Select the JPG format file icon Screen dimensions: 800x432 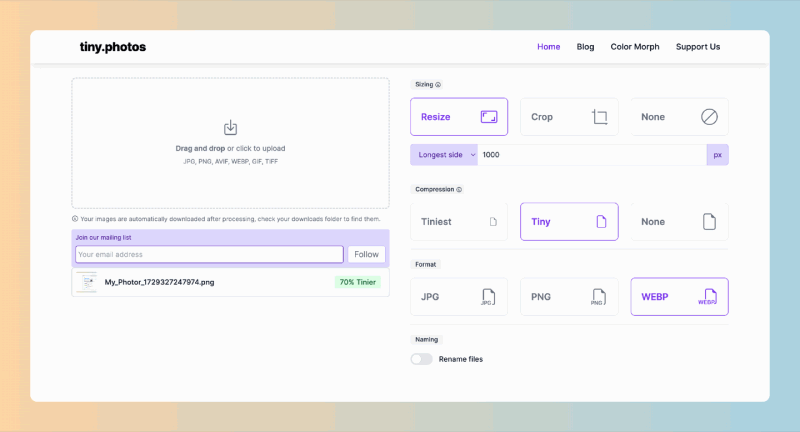tap(488, 297)
